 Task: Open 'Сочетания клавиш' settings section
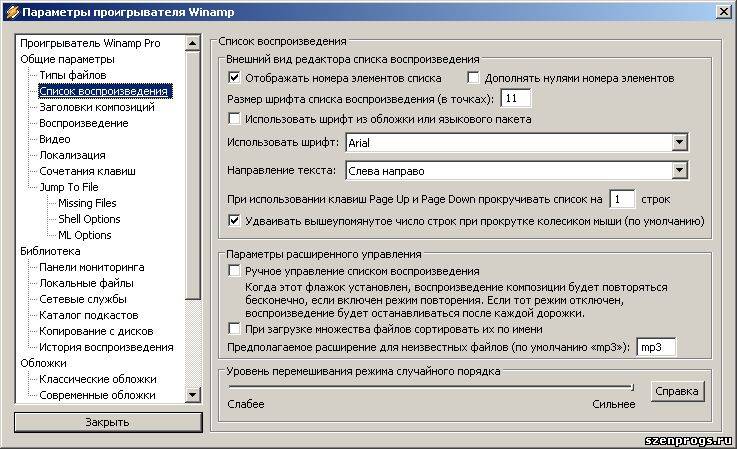(87, 172)
